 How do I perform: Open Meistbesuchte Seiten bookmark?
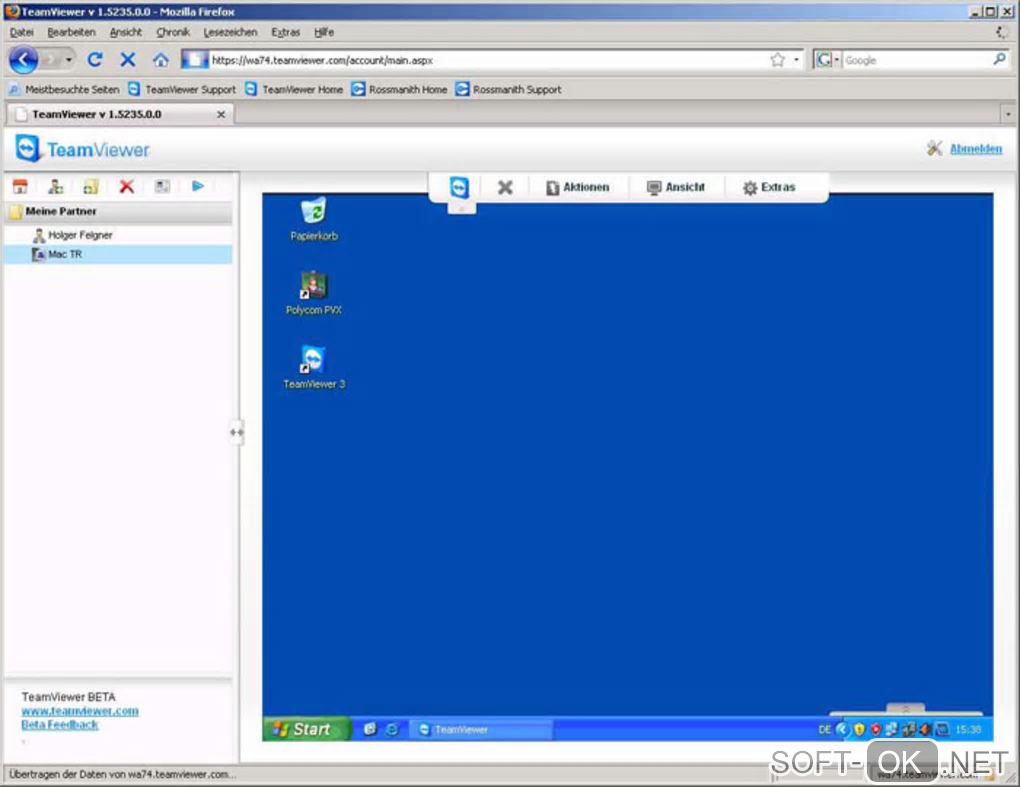point(64,89)
